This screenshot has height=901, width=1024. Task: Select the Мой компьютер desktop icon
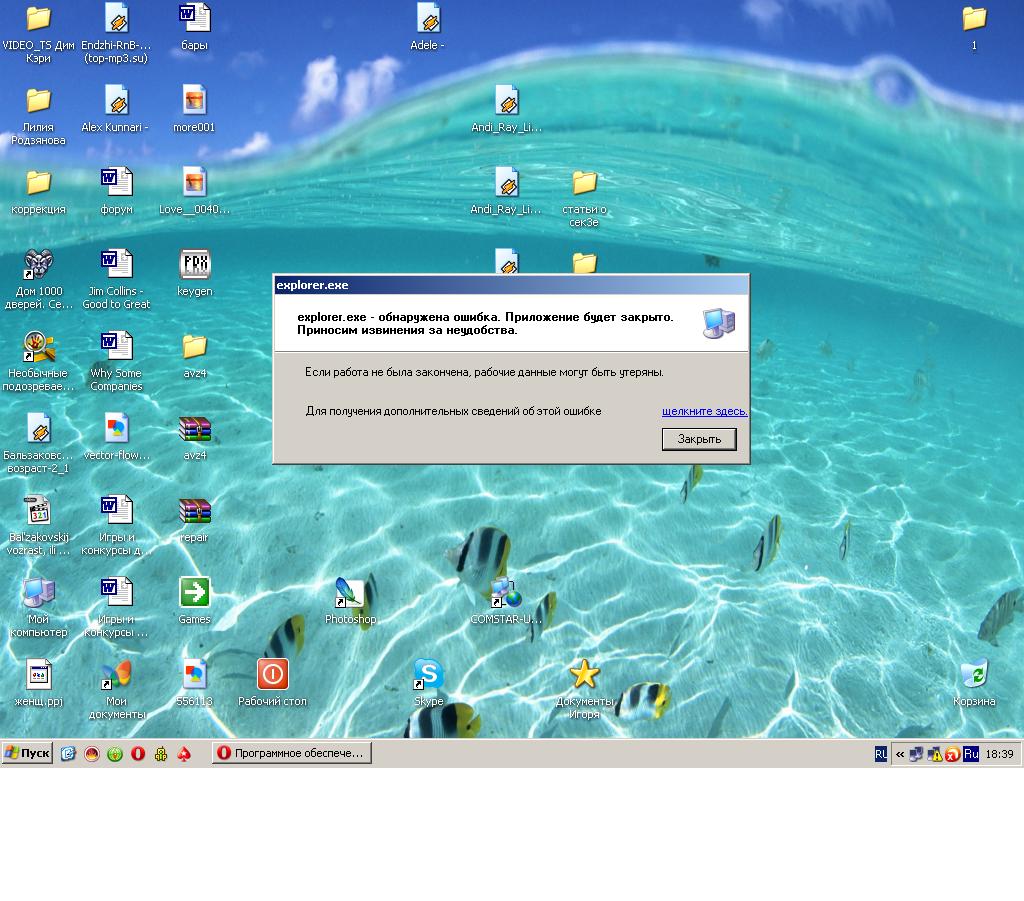coord(38,593)
